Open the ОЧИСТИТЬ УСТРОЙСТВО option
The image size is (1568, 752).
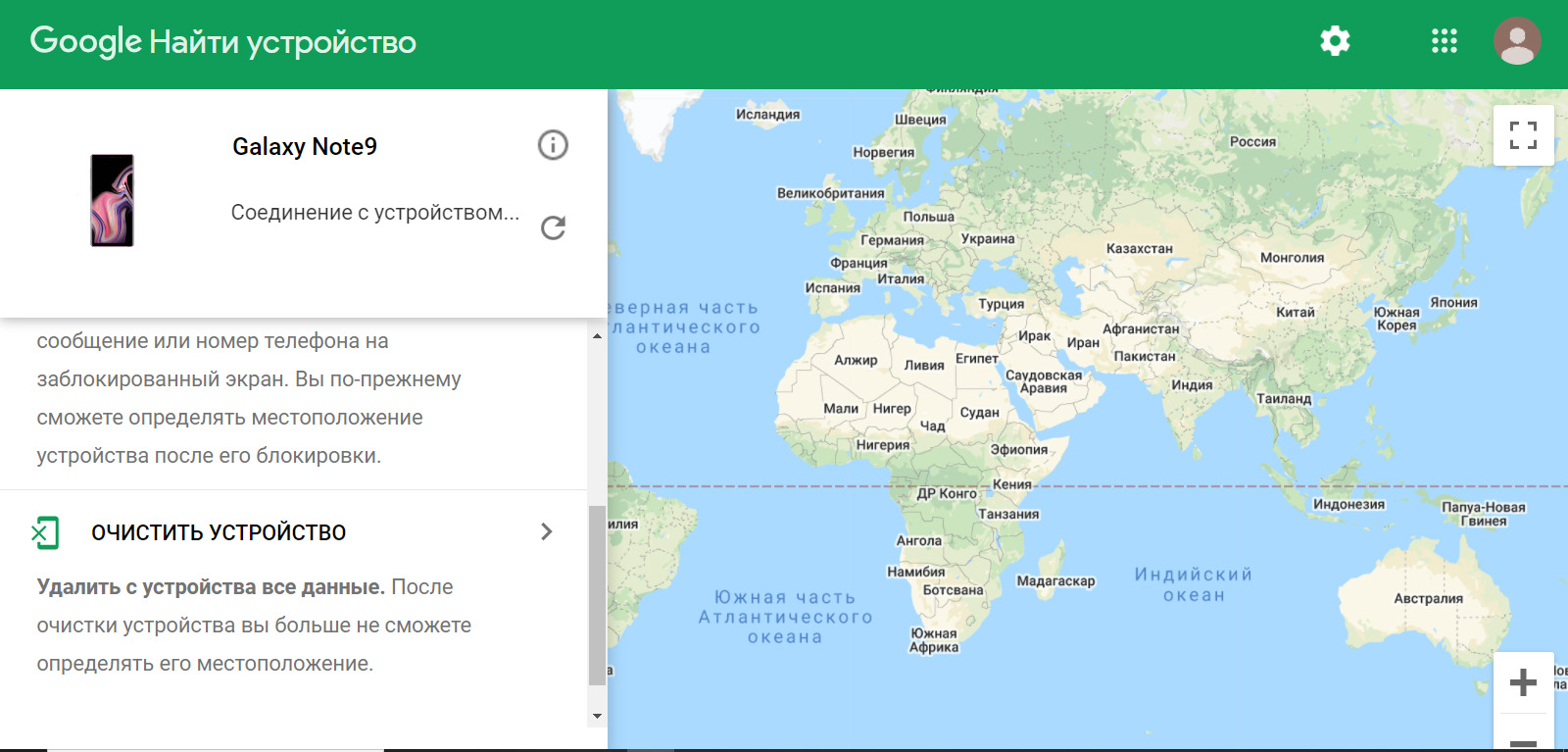pos(293,532)
